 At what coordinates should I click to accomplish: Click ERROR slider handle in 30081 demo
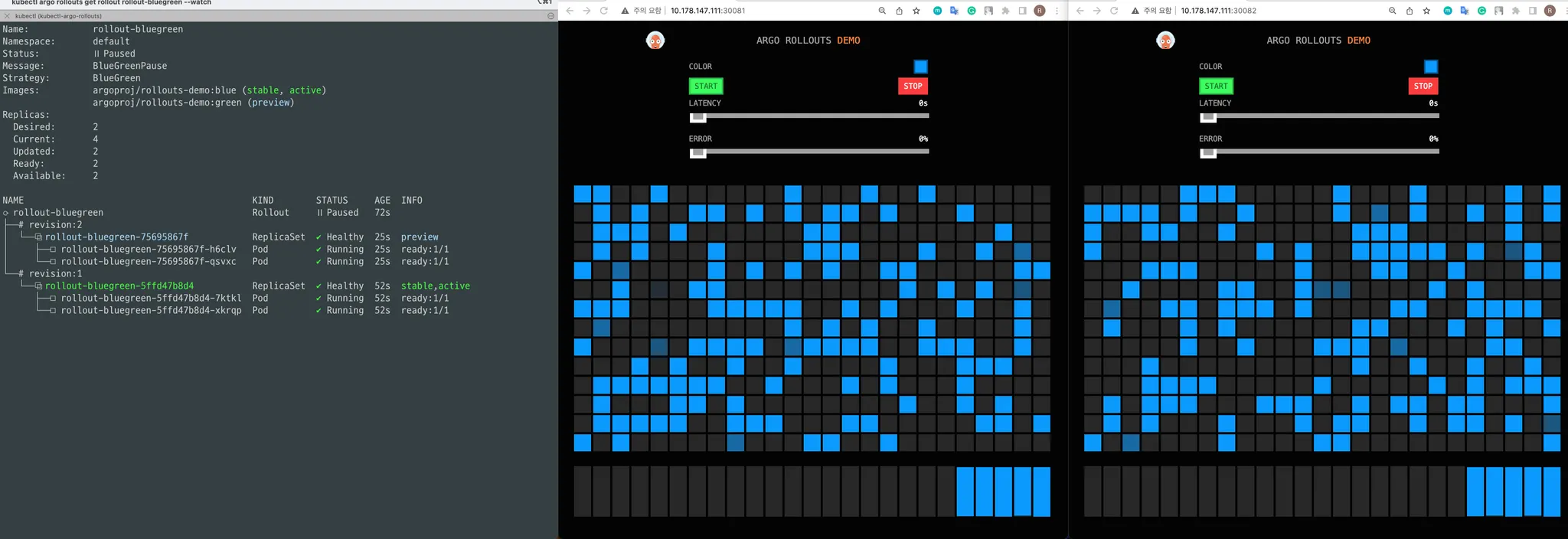click(697, 153)
